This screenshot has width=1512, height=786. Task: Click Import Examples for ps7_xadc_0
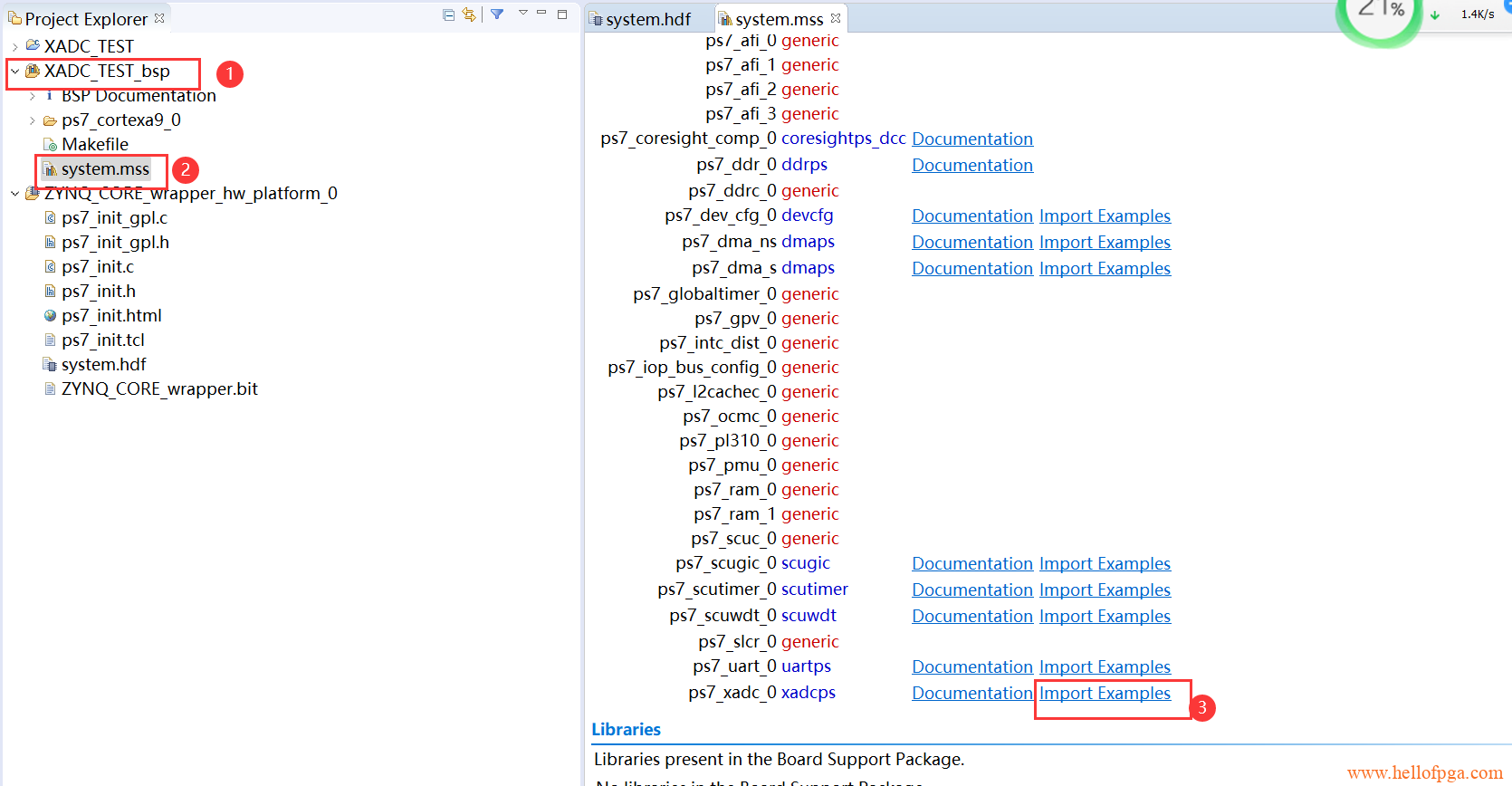[x=1105, y=693]
